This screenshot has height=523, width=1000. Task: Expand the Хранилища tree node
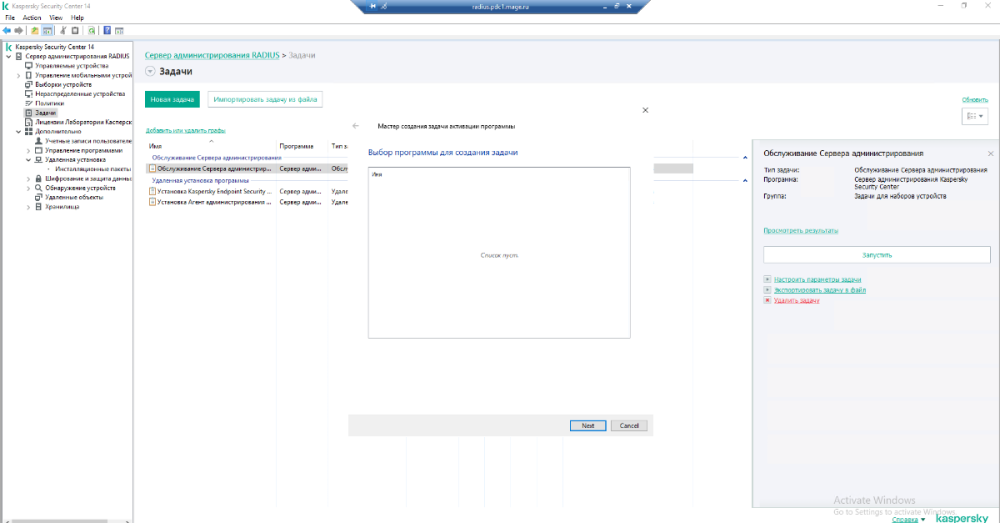[28, 207]
